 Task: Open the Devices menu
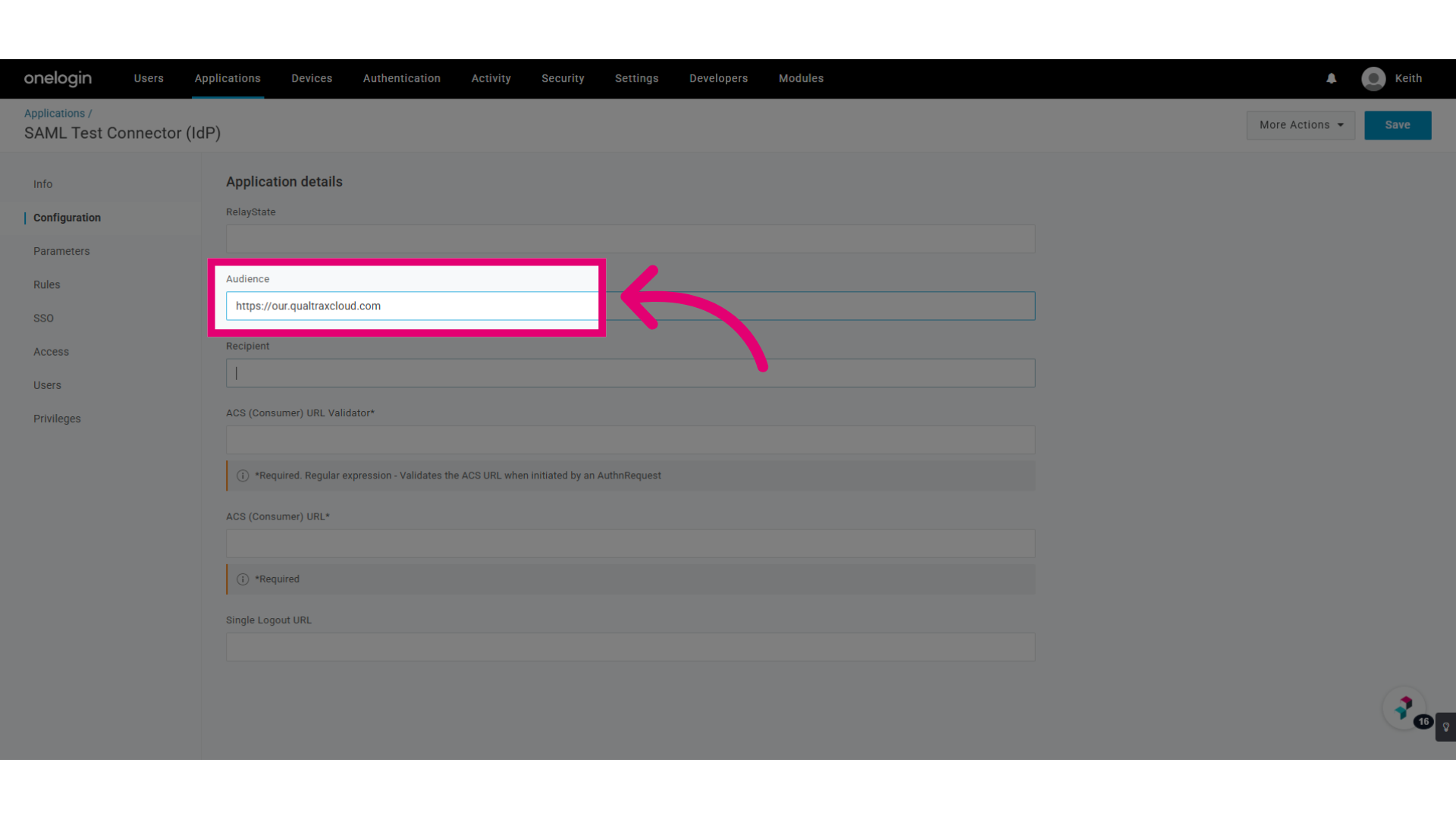click(312, 78)
